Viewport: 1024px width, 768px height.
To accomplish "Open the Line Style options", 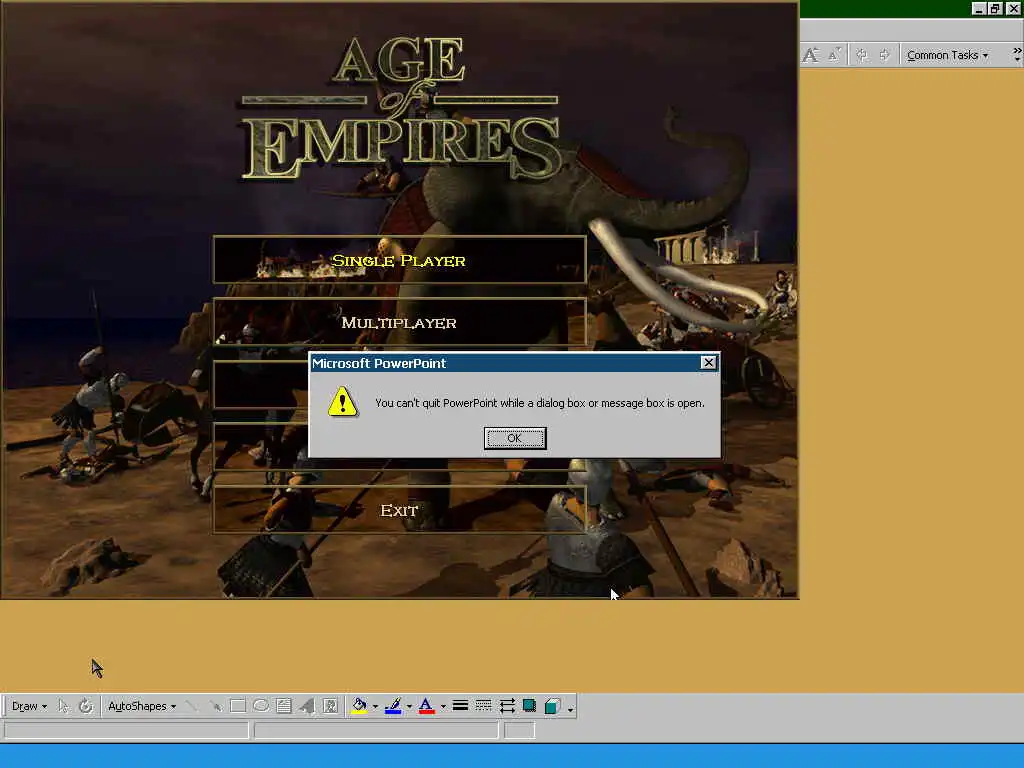I will point(460,706).
